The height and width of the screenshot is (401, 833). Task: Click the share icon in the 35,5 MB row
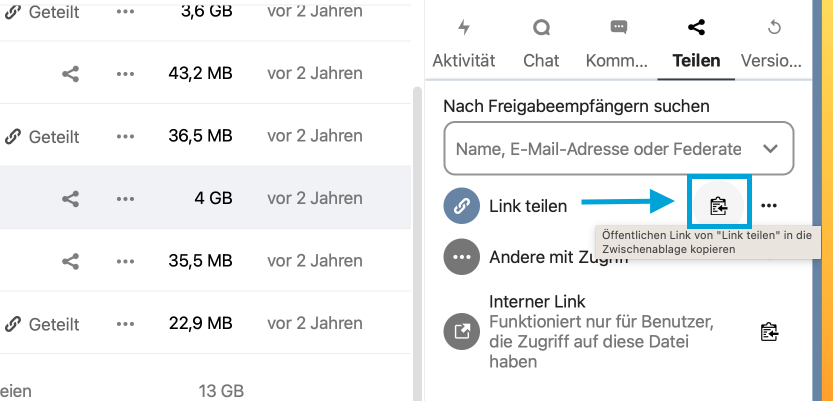click(70, 261)
